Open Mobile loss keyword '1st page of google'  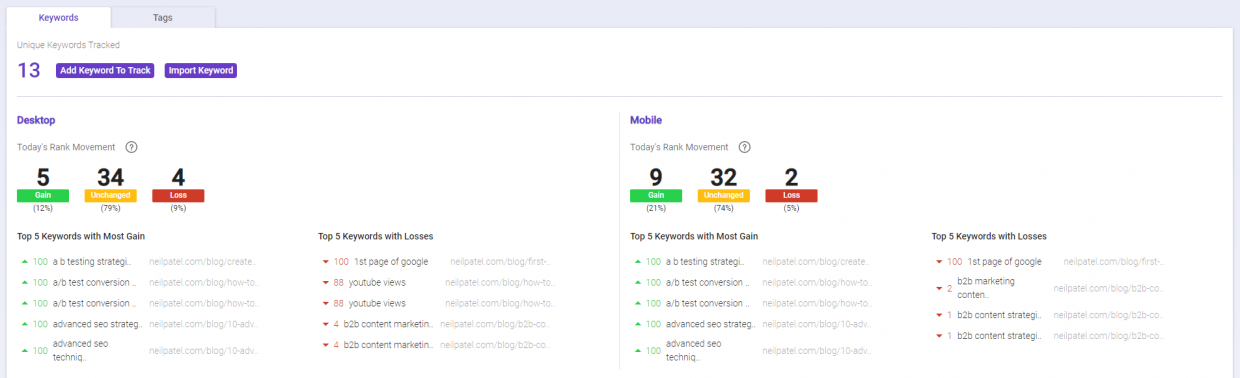click(x=1005, y=261)
